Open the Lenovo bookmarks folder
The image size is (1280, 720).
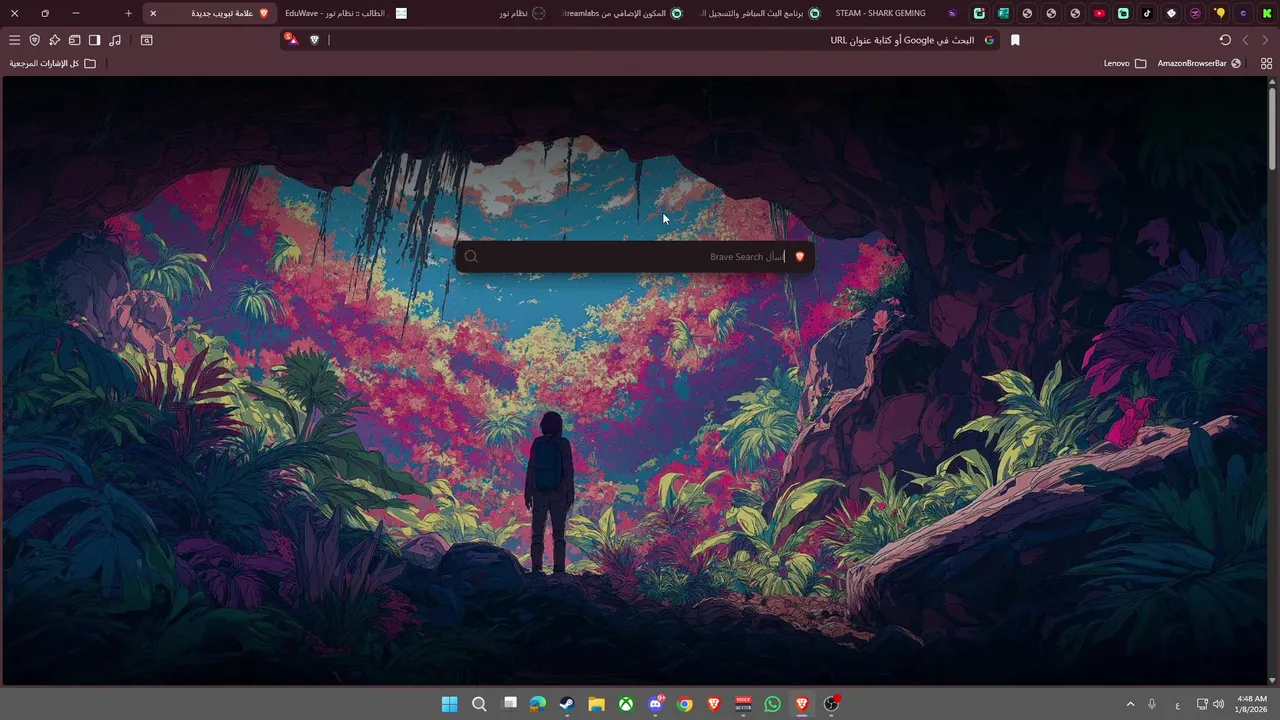click(x=1125, y=63)
